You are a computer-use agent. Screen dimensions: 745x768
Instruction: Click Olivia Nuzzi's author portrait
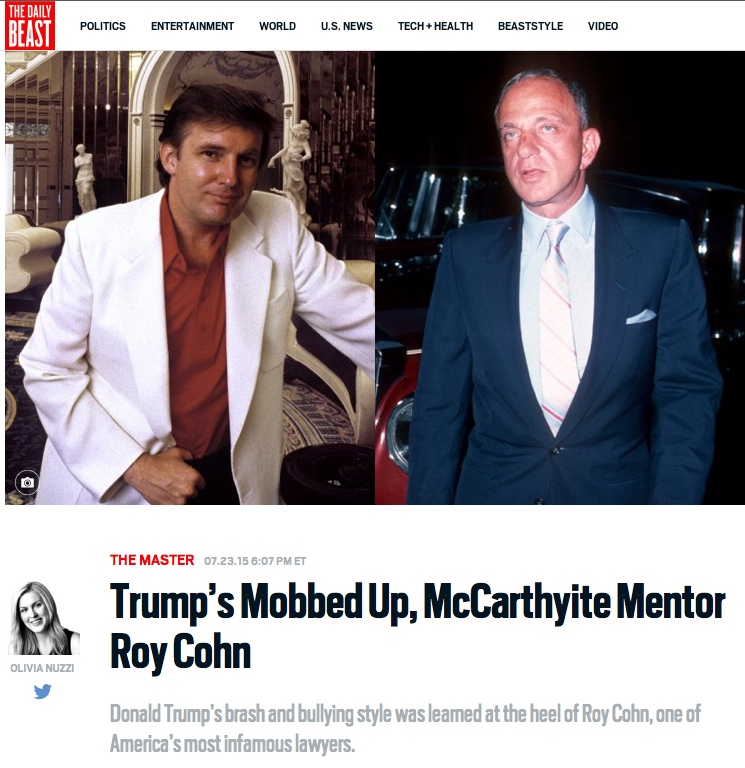[x=44, y=618]
